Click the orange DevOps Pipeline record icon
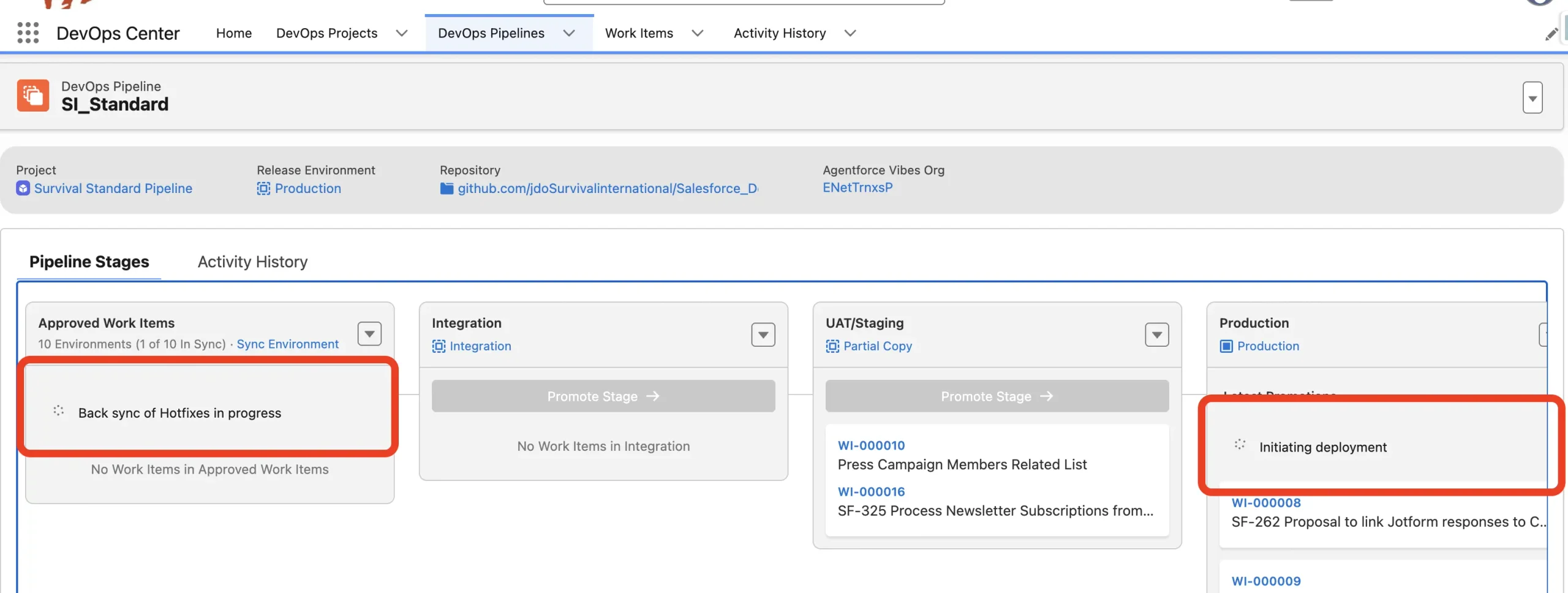Viewport: 1568px width, 593px height. click(33, 96)
